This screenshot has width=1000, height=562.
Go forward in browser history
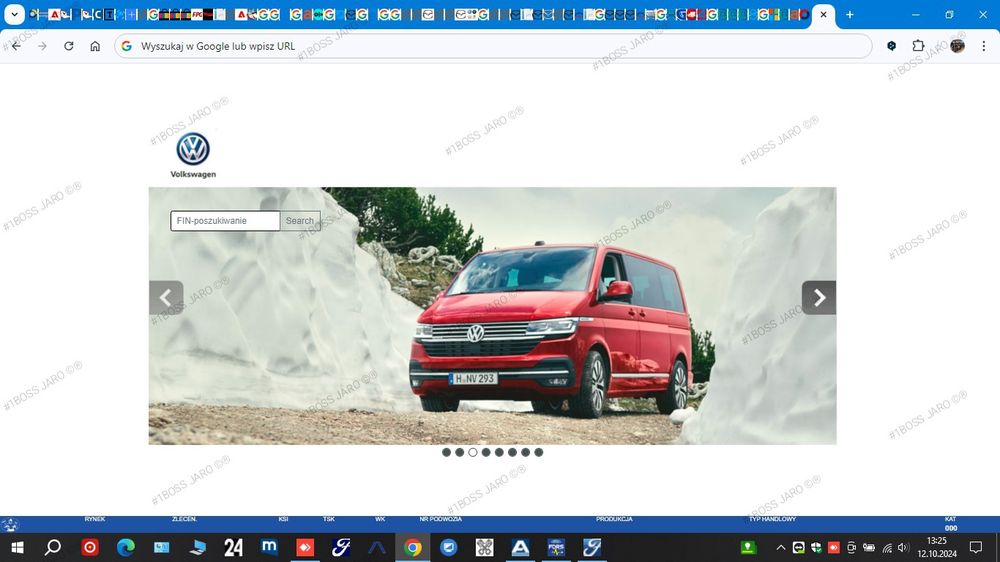coord(42,46)
